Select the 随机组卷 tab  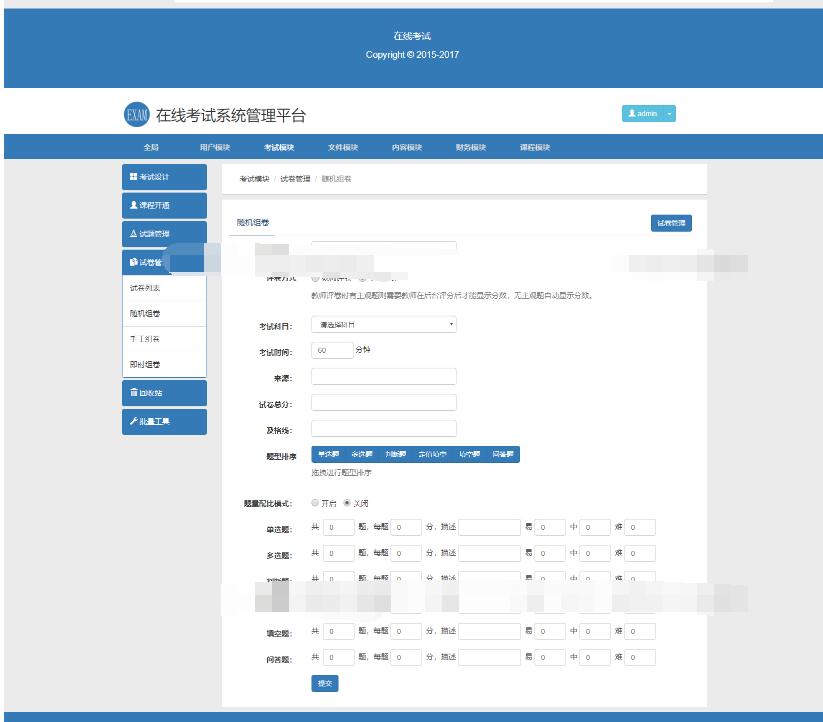coord(252,223)
